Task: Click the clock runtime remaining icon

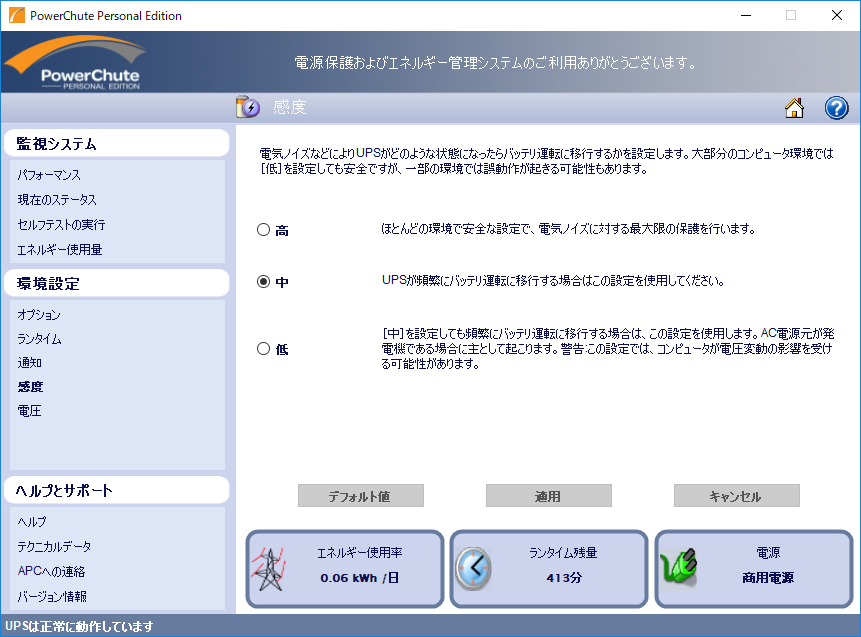Action: [x=473, y=569]
